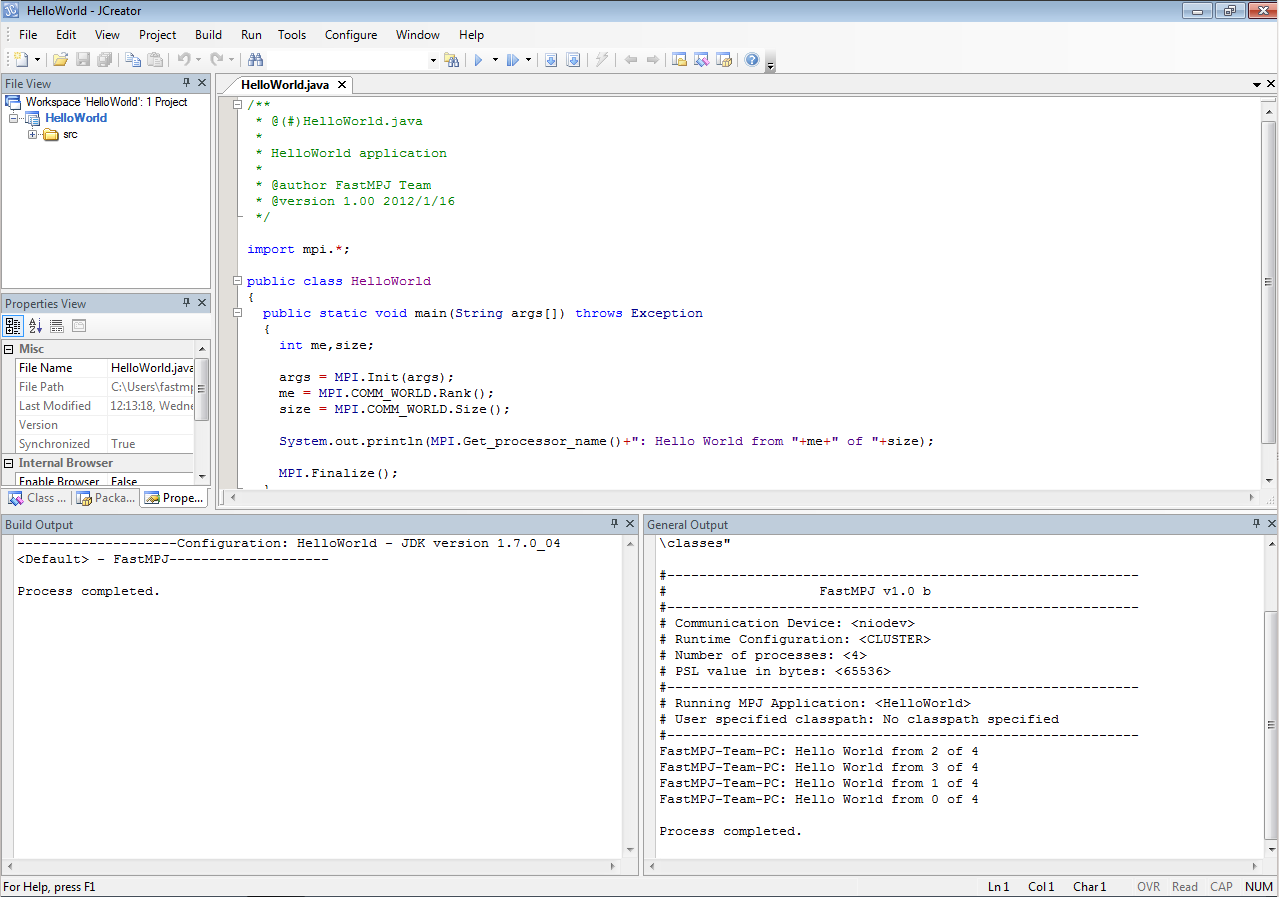Viewport: 1279px width, 897px height.
Task: Click the Undo arrow icon
Action: (184, 60)
